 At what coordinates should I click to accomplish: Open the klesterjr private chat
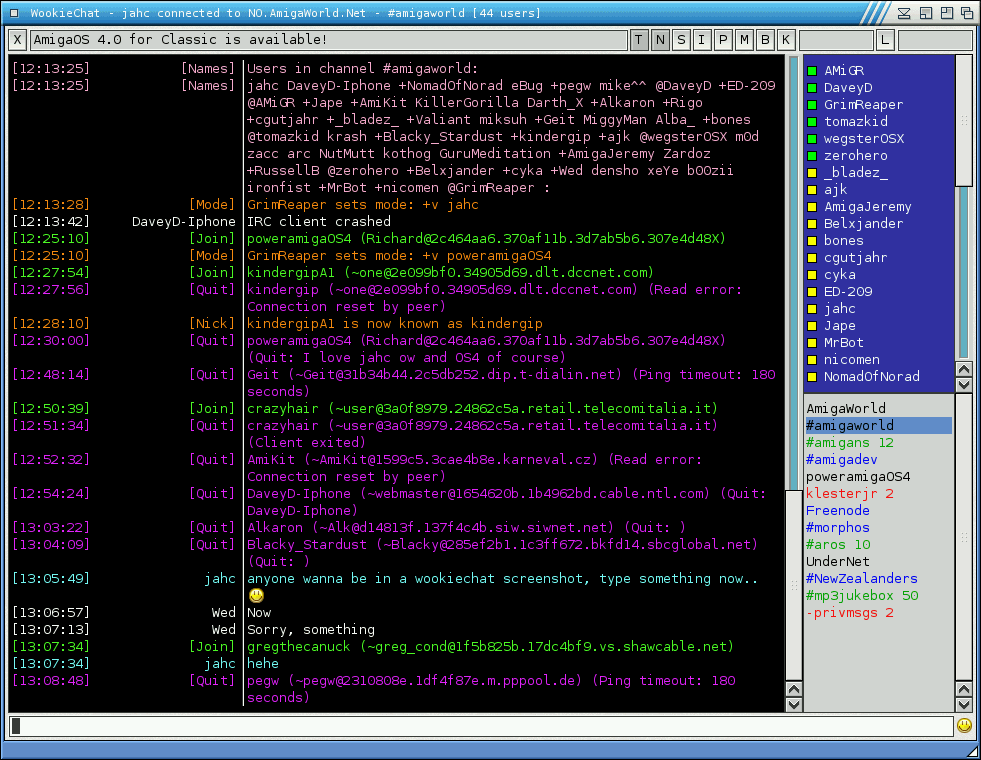point(850,493)
